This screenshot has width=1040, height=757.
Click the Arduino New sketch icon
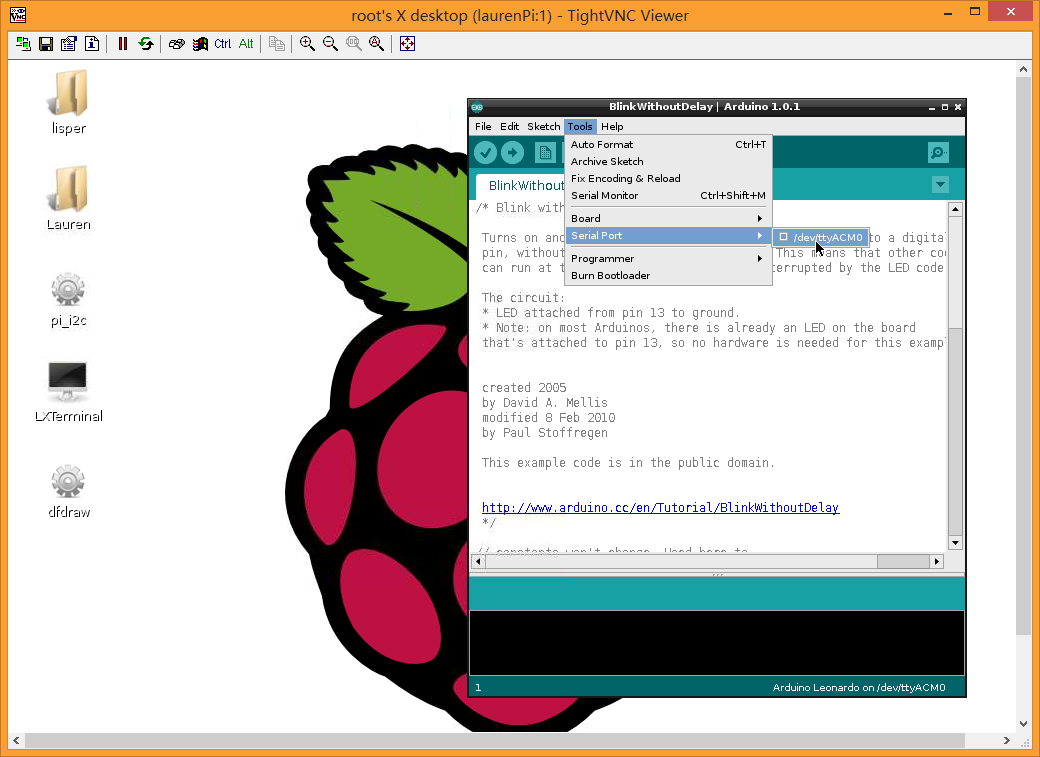point(545,153)
